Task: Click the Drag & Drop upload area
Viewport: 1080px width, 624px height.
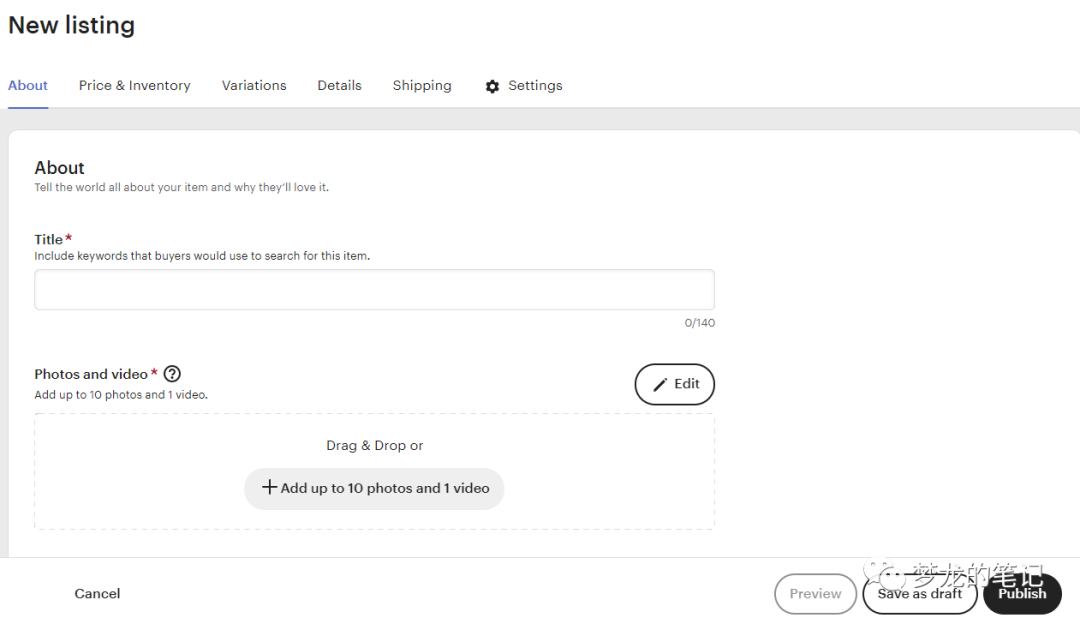Action: click(x=374, y=445)
